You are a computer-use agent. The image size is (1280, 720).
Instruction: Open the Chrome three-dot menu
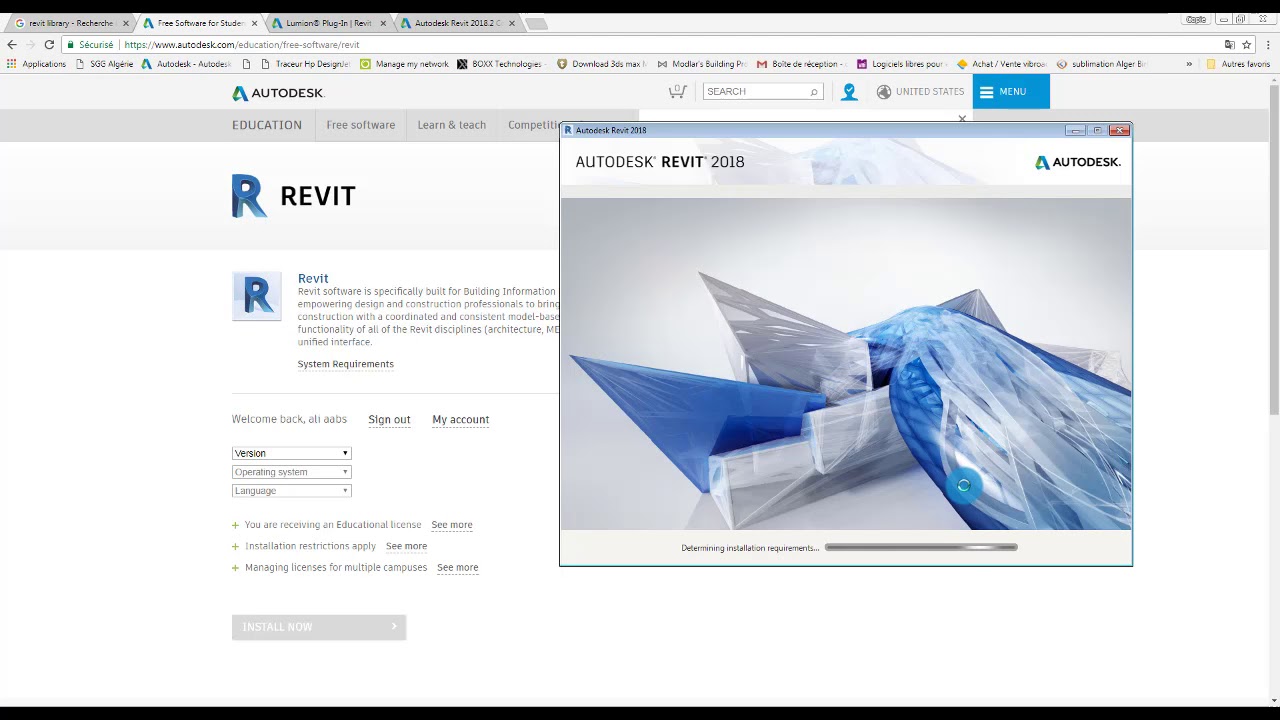(1268, 45)
